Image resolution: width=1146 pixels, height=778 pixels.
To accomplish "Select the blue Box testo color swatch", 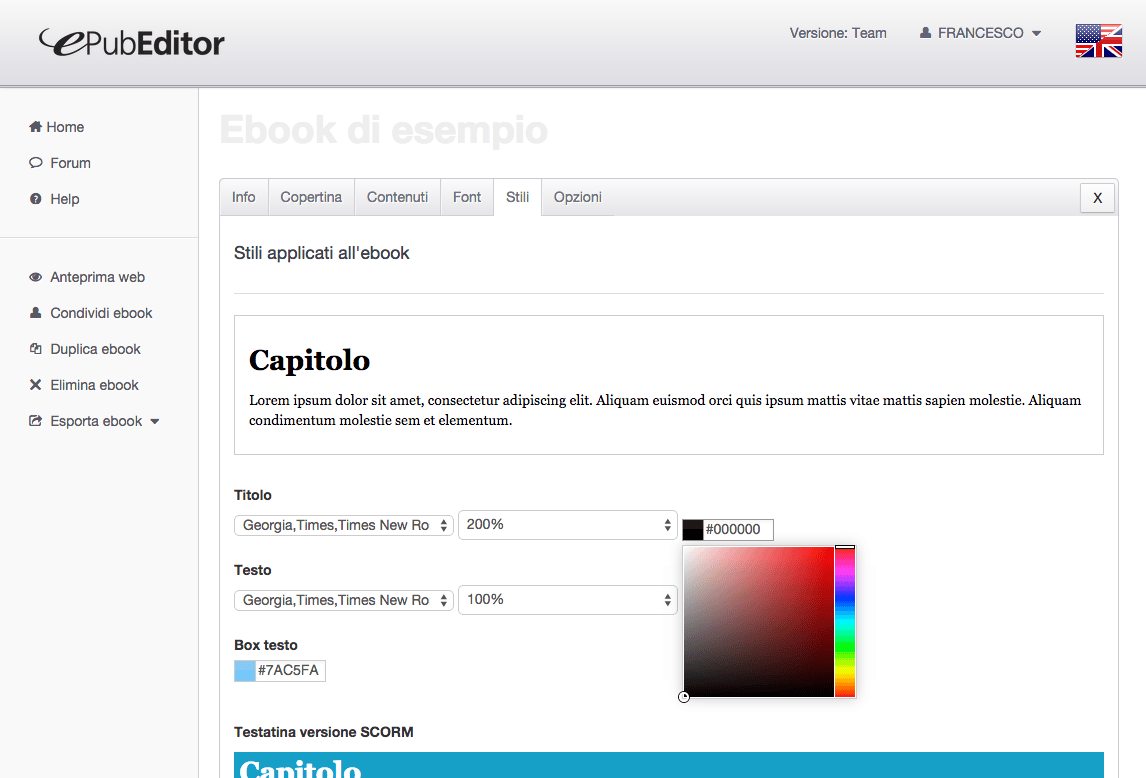I will (244, 670).
